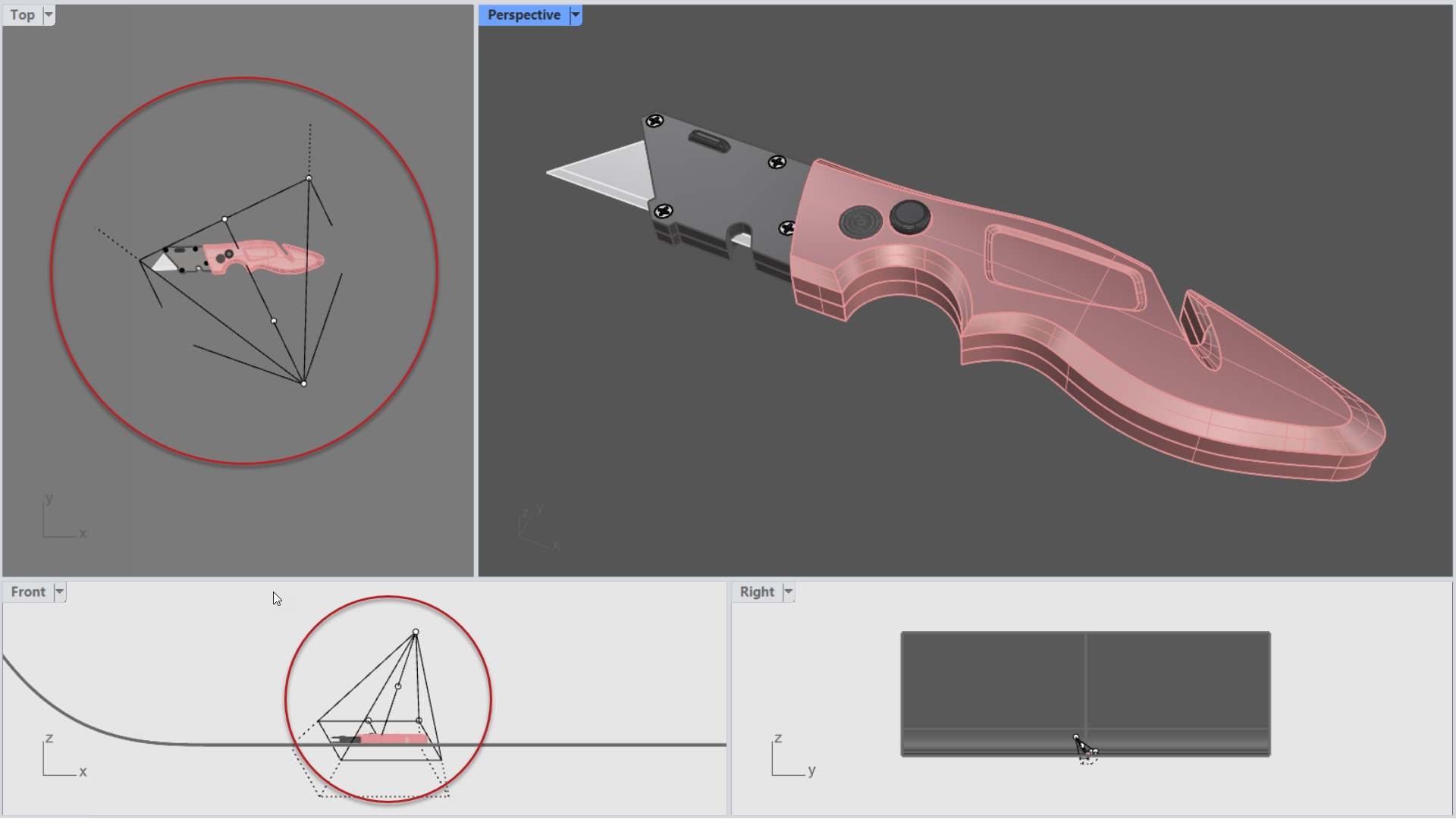Activate the Top viewport title label
This screenshot has width=1456, height=819.
[x=23, y=15]
